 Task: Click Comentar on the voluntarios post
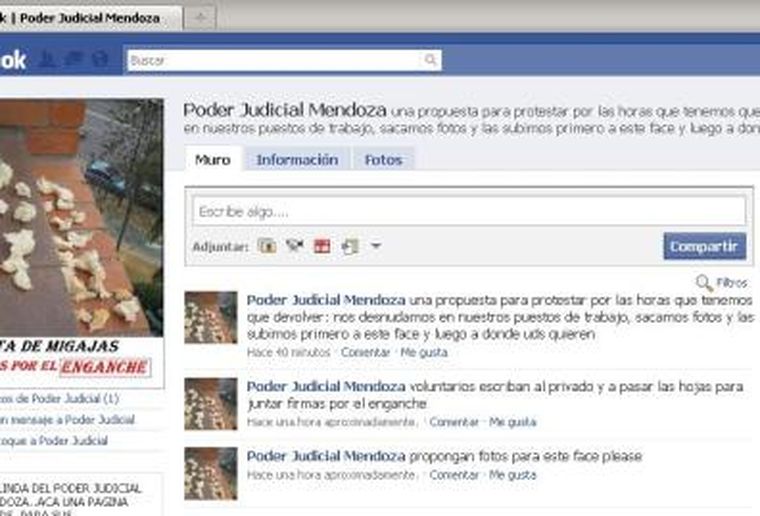point(454,422)
